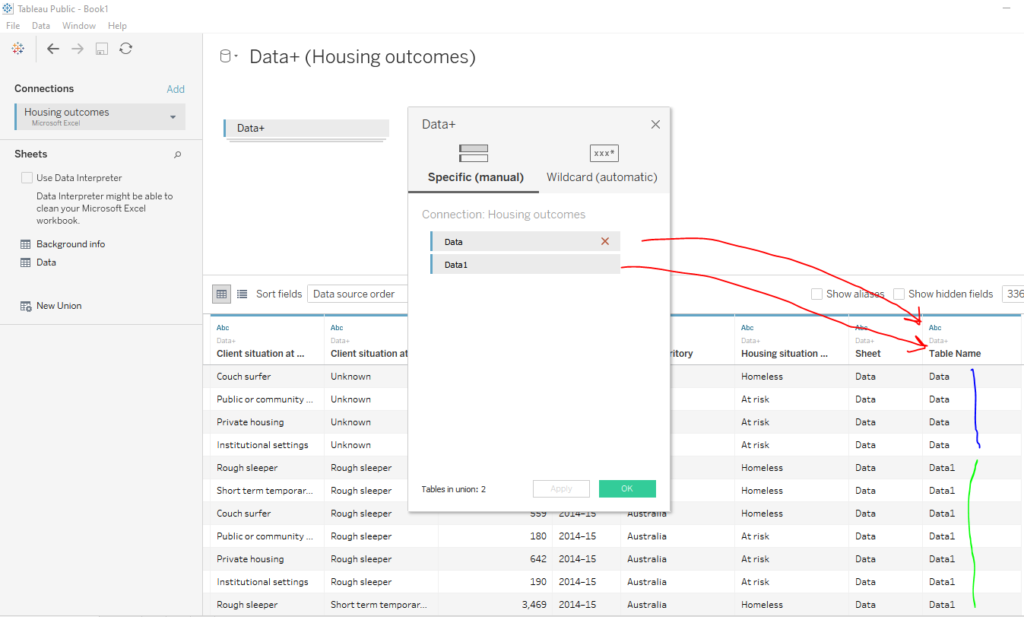Go back with the left arrow icon
Image resolution: width=1024 pixels, height=617 pixels.
point(53,48)
